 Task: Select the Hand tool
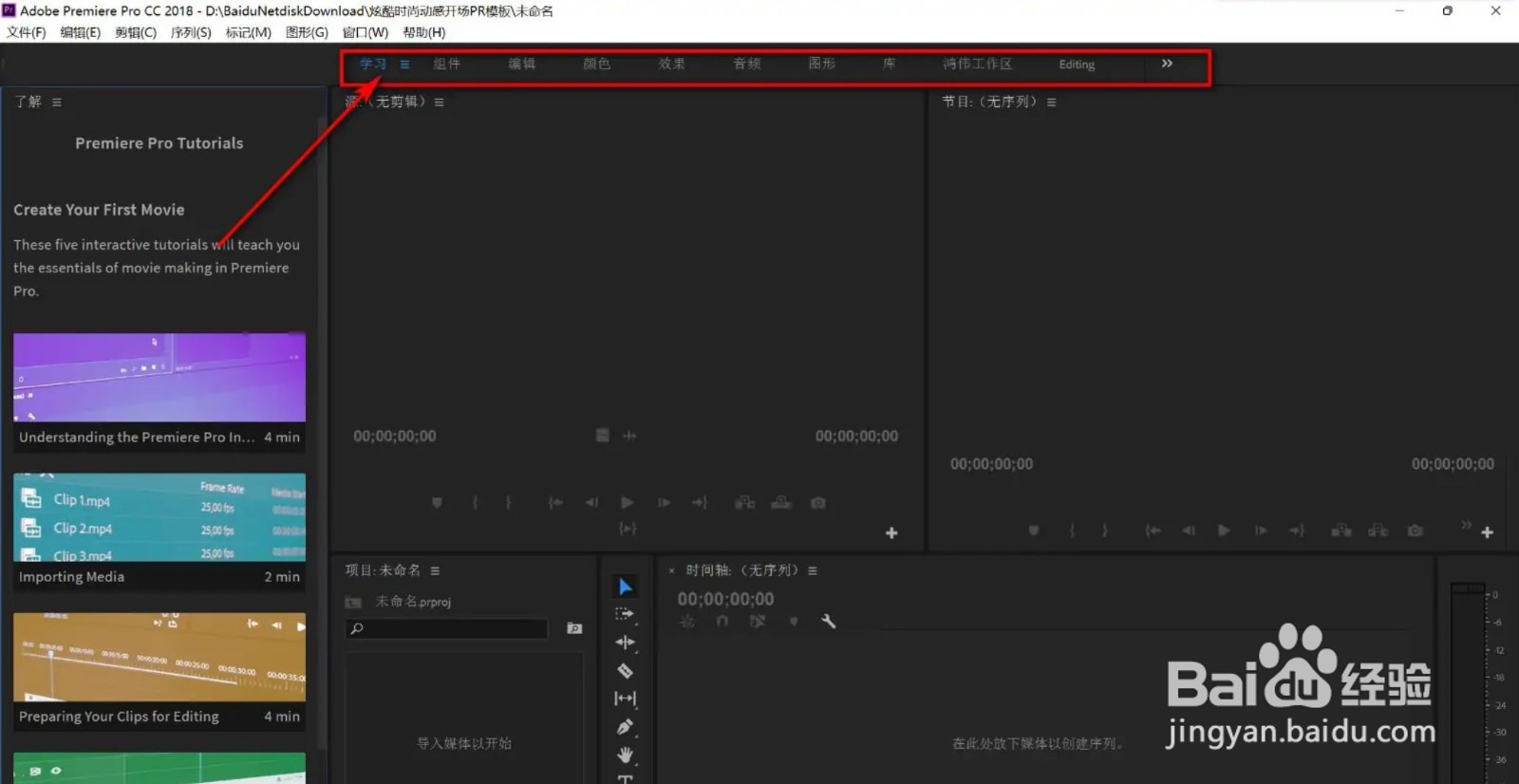[625, 756]
